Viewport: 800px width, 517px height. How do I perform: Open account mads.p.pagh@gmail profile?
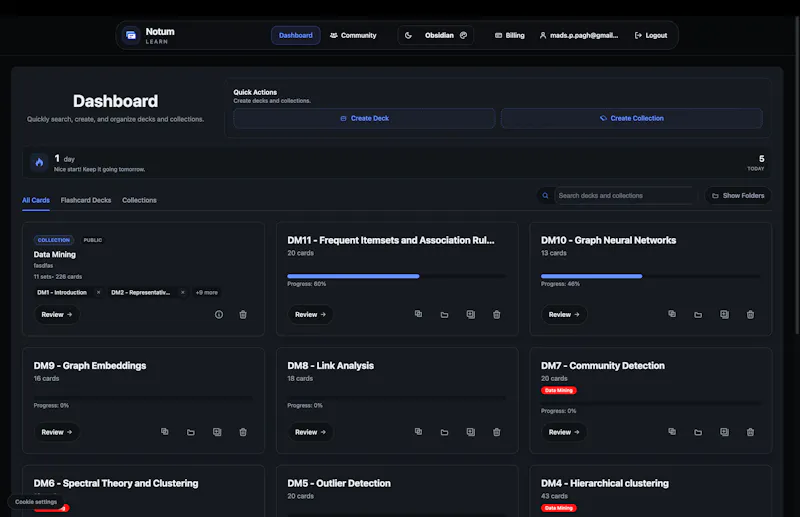coord(579,35)
